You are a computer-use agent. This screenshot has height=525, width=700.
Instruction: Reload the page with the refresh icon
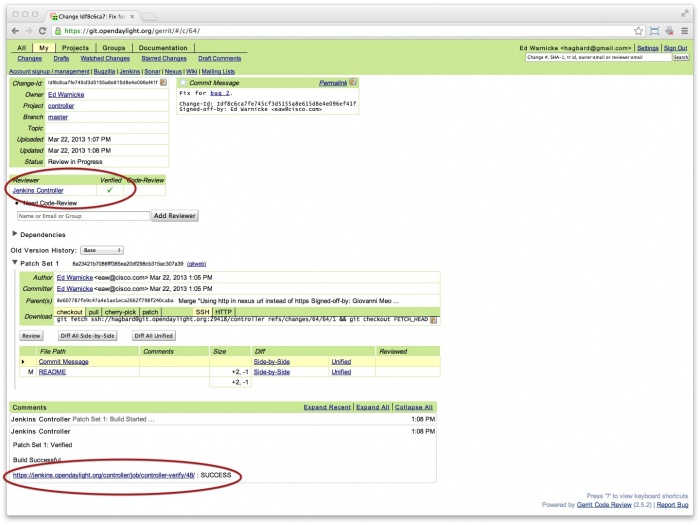pyautogui.click(x=42, y=31)
